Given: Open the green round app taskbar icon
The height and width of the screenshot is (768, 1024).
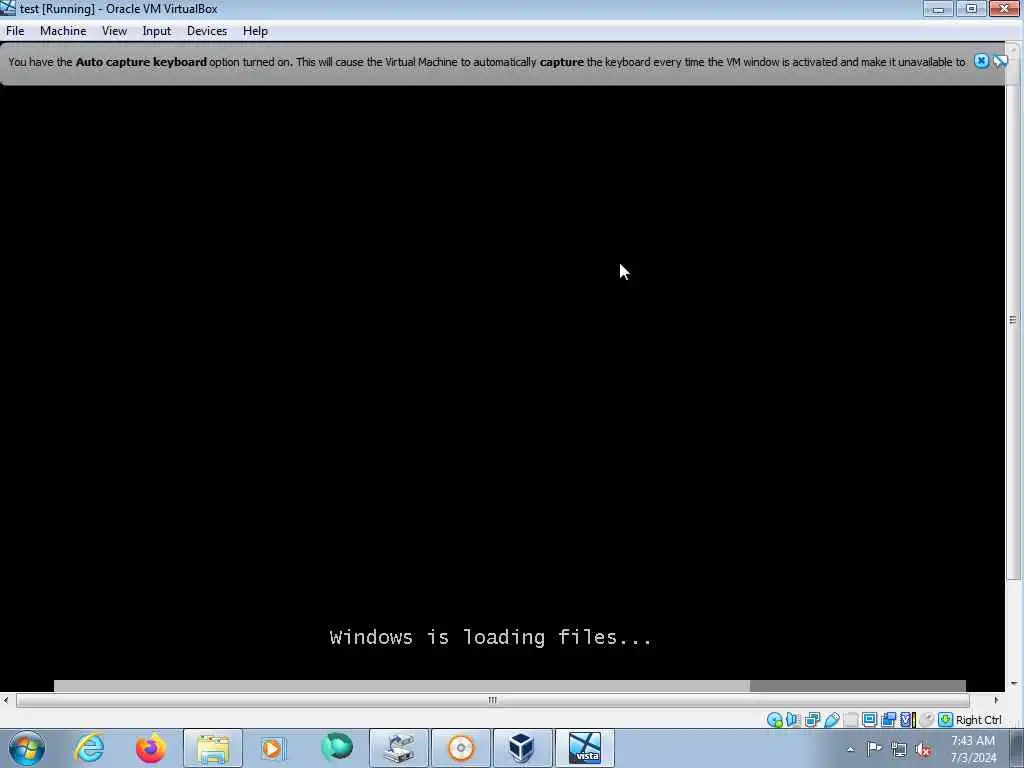Looking at the screenshot, I should pos(336,748).
